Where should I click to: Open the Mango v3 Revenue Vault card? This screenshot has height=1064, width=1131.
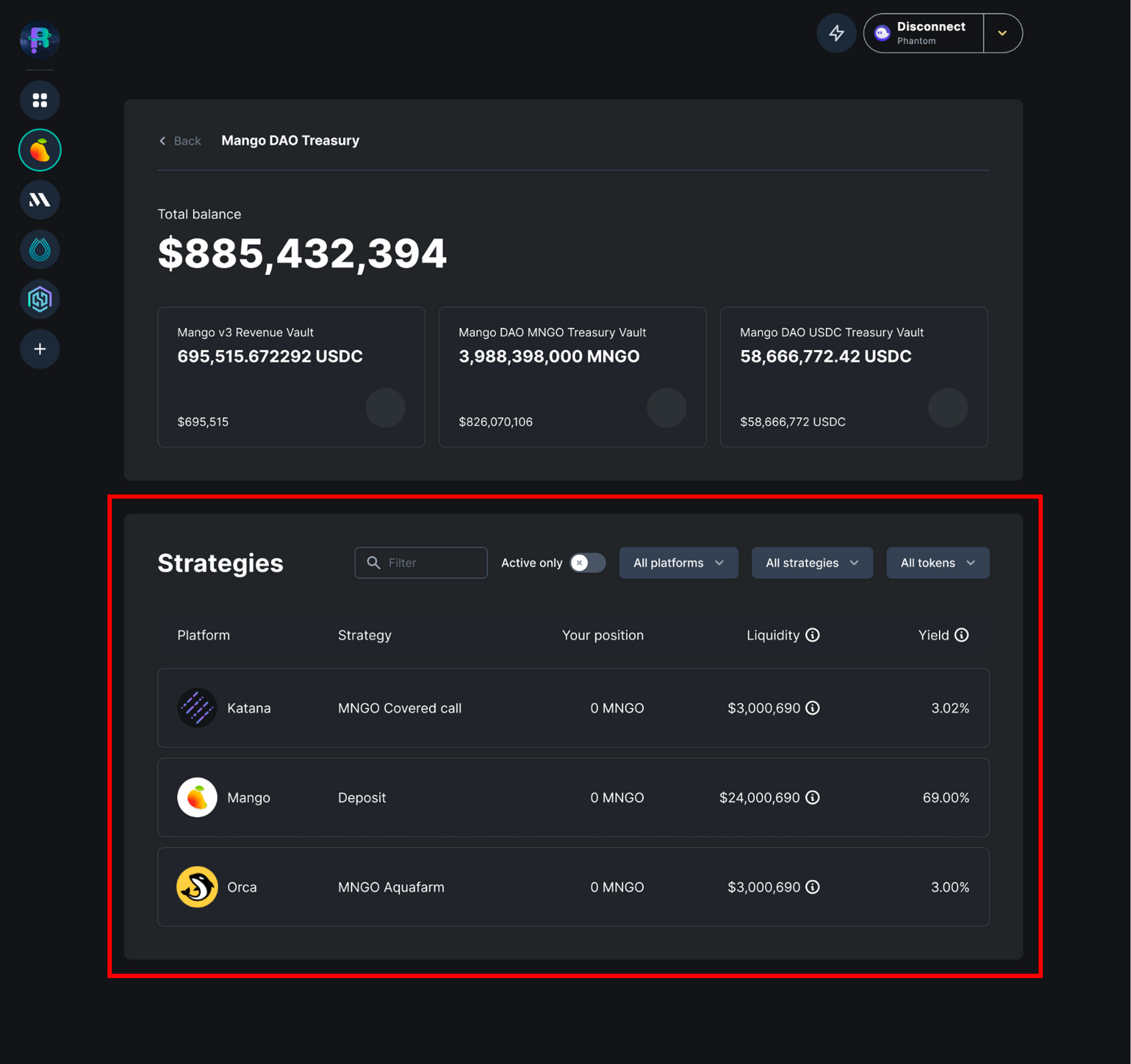[291, 377]
